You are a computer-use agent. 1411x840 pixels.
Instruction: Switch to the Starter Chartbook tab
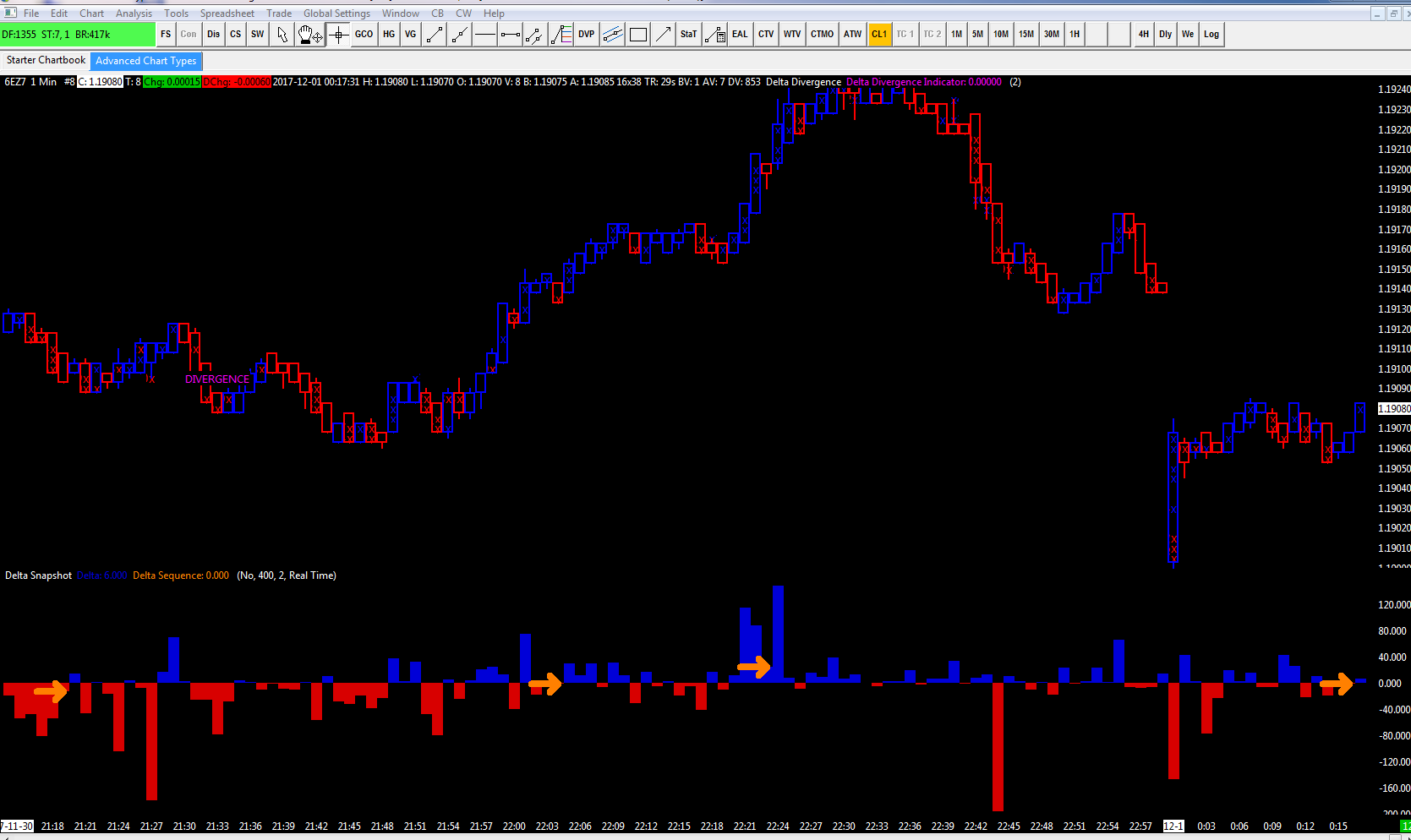point(46,61)
